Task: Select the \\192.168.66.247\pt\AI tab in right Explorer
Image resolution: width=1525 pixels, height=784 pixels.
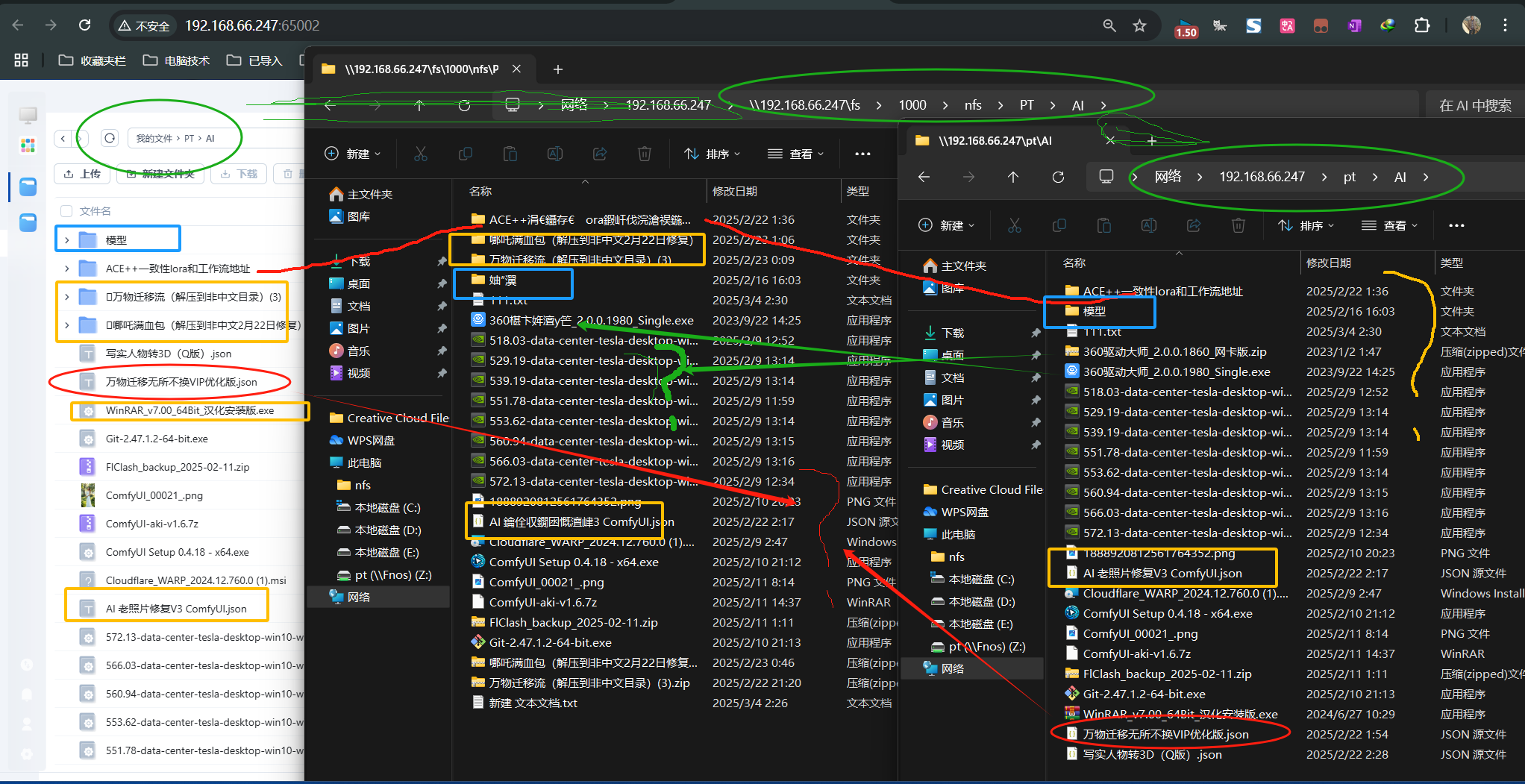Action: pos(994,140)
